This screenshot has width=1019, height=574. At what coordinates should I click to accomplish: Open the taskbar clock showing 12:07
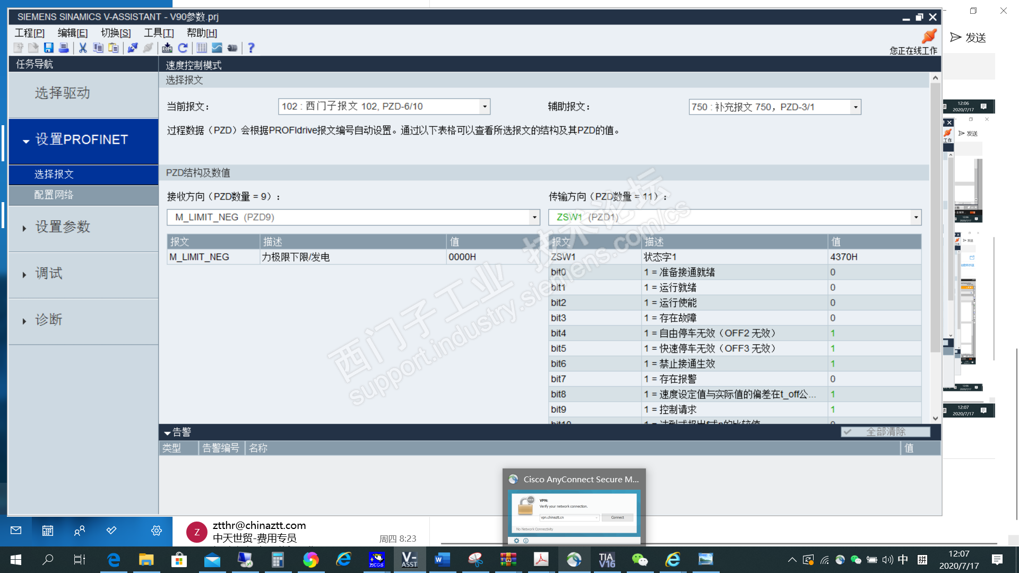click(959, 560)
